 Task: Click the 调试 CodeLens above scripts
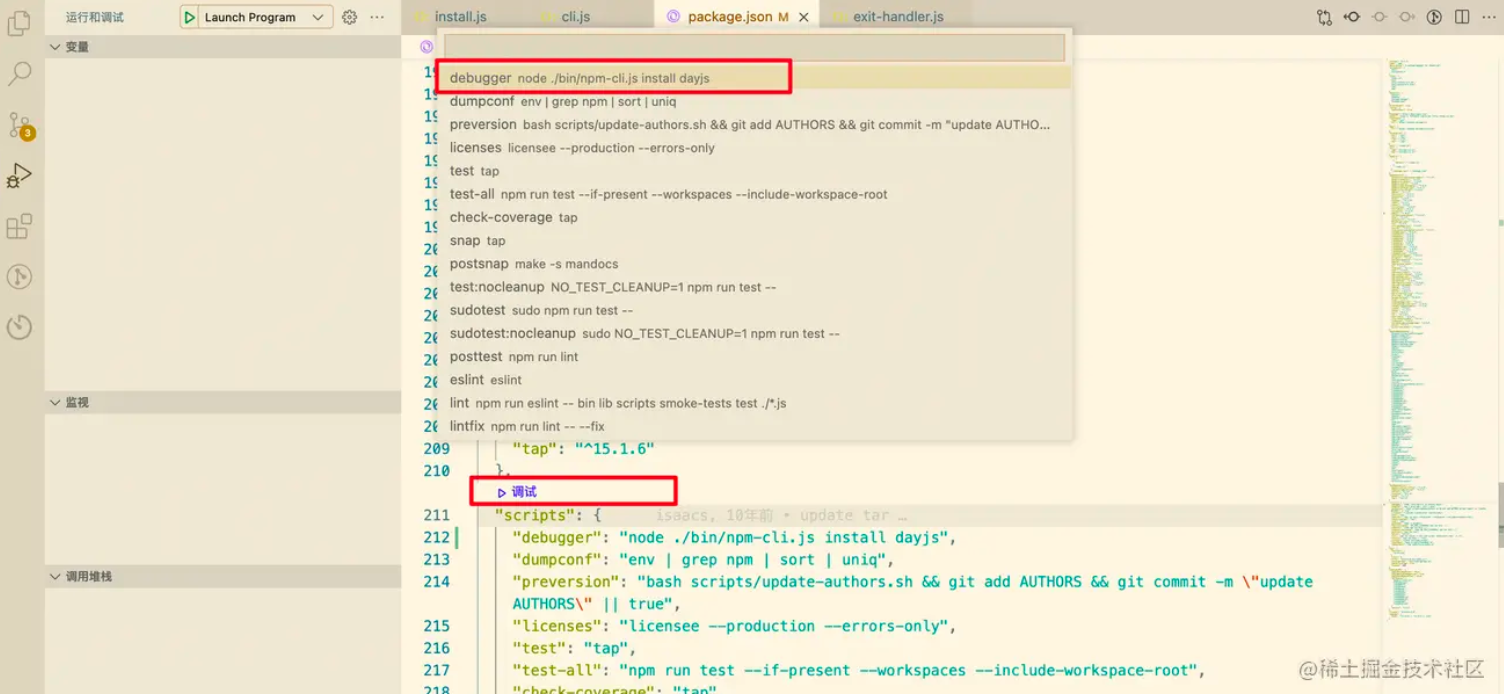517,492
